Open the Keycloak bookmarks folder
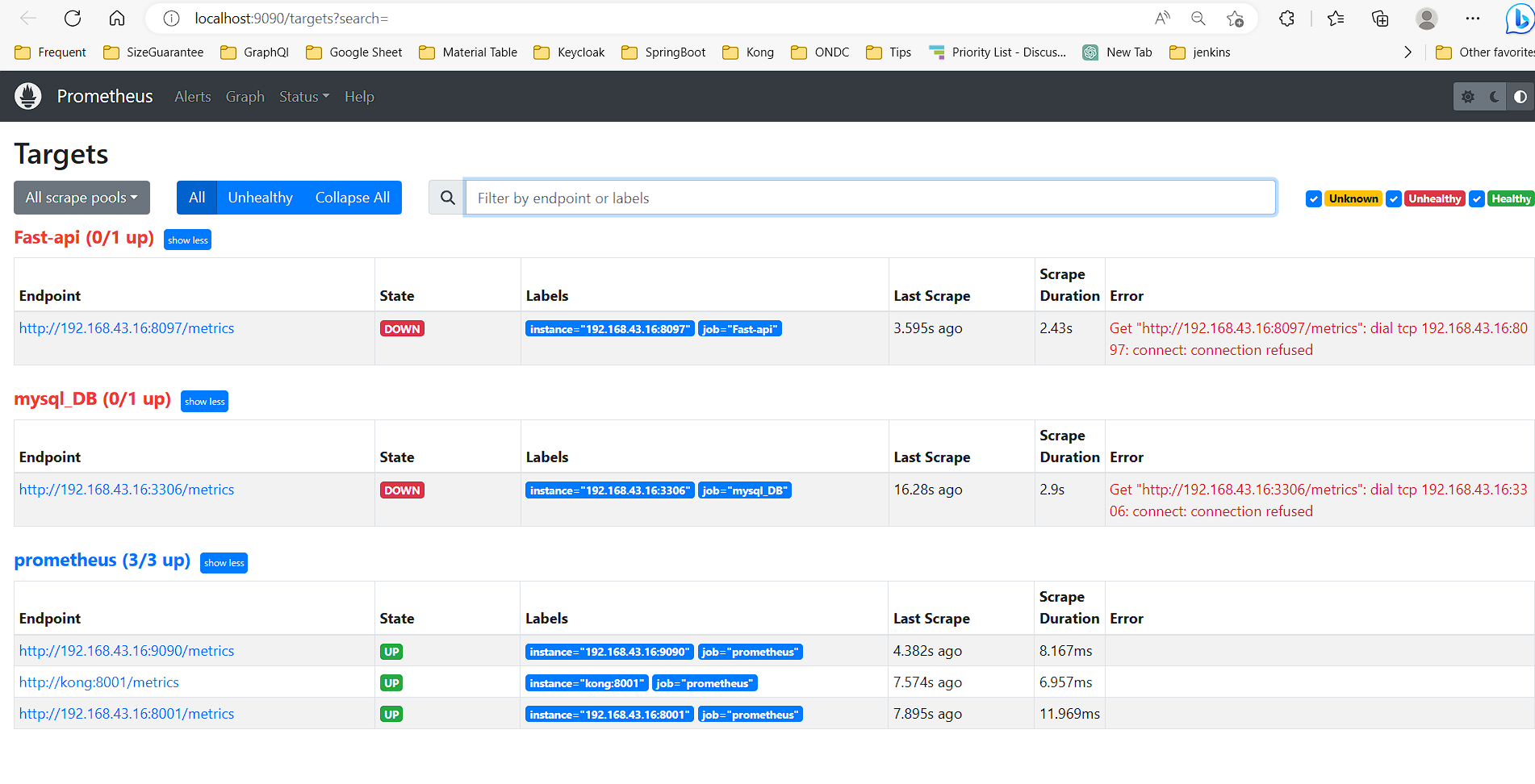This screenshot has height=784, width=1535. click(x=569, y=52)
